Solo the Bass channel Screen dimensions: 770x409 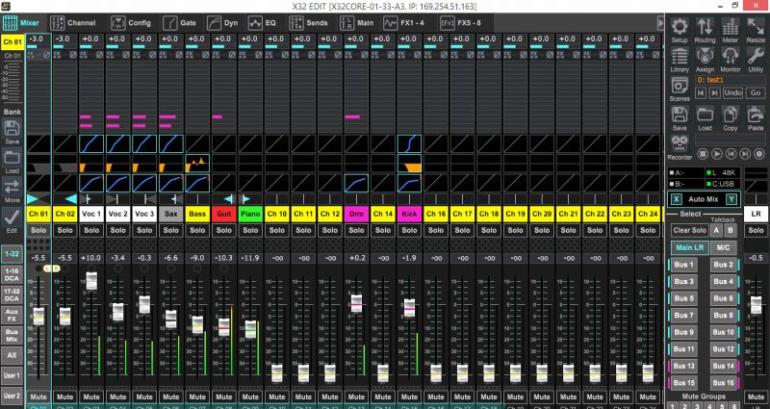[197, 230]
